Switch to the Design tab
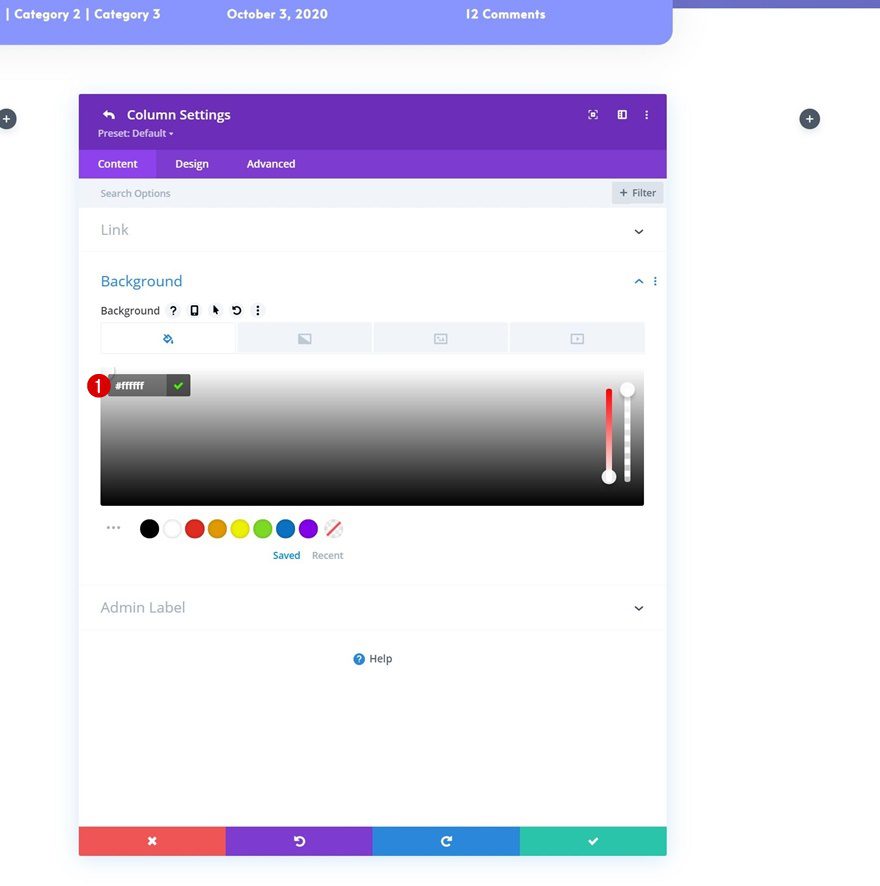Image resolution: width=880 pixels, height=886 pixels. tap(192, 163)
